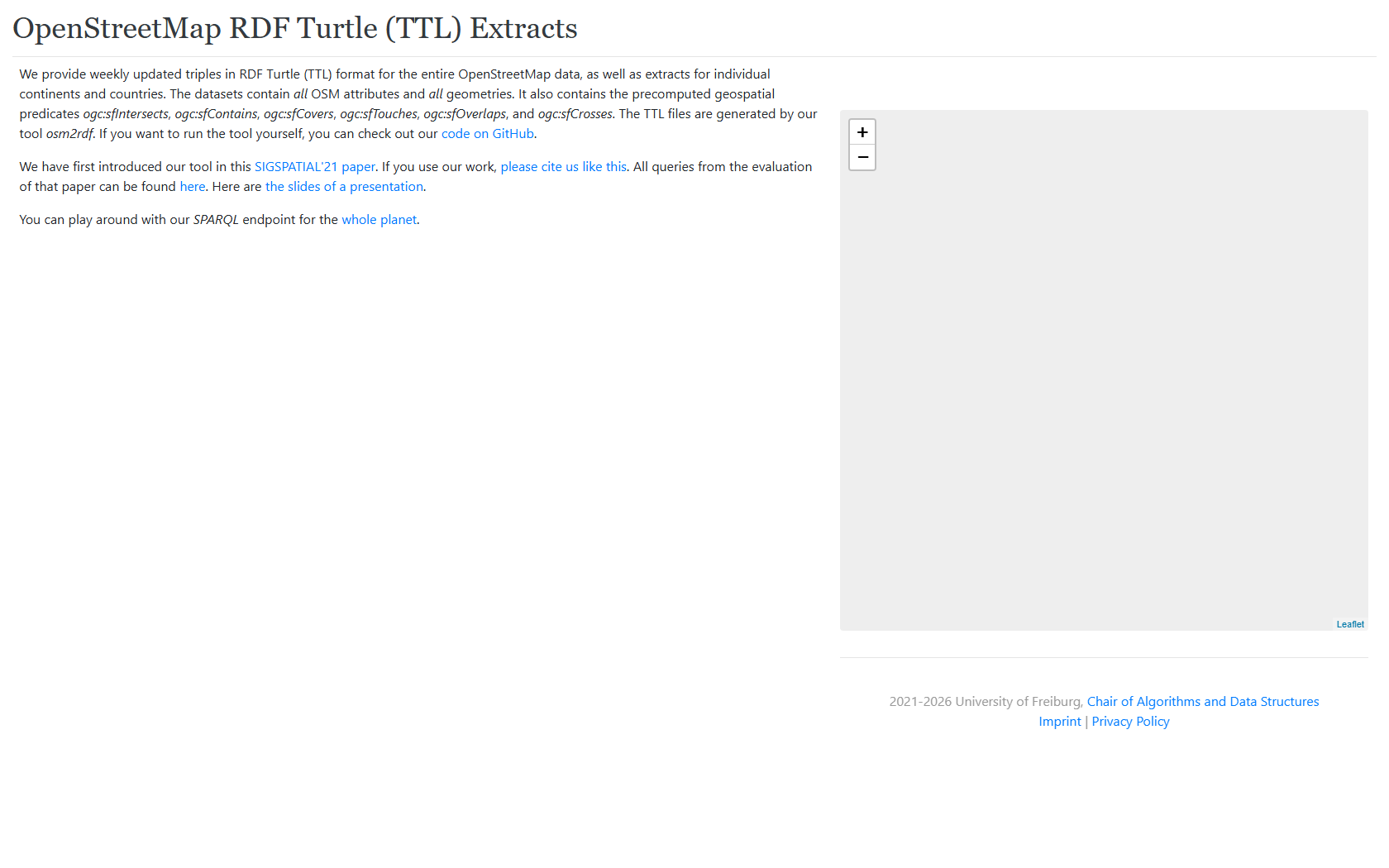Open the evaluation queries 'here' link

tap(193, 187)
